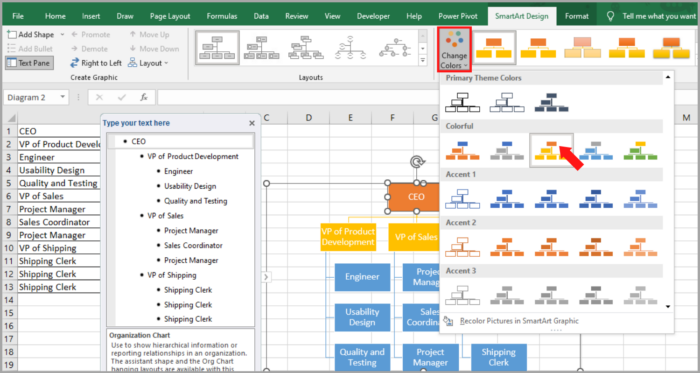Open the Add Shape dropdown arrow
This screenshot has width=700, height=373.
pos(62,34)
